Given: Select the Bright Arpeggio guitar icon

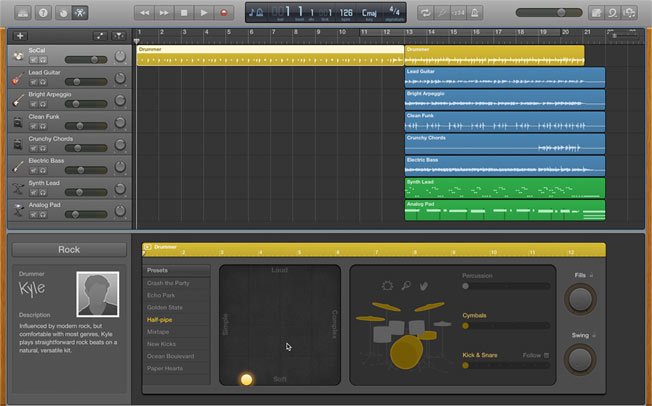Looking at the screenshot, I should tap(17, 100).
